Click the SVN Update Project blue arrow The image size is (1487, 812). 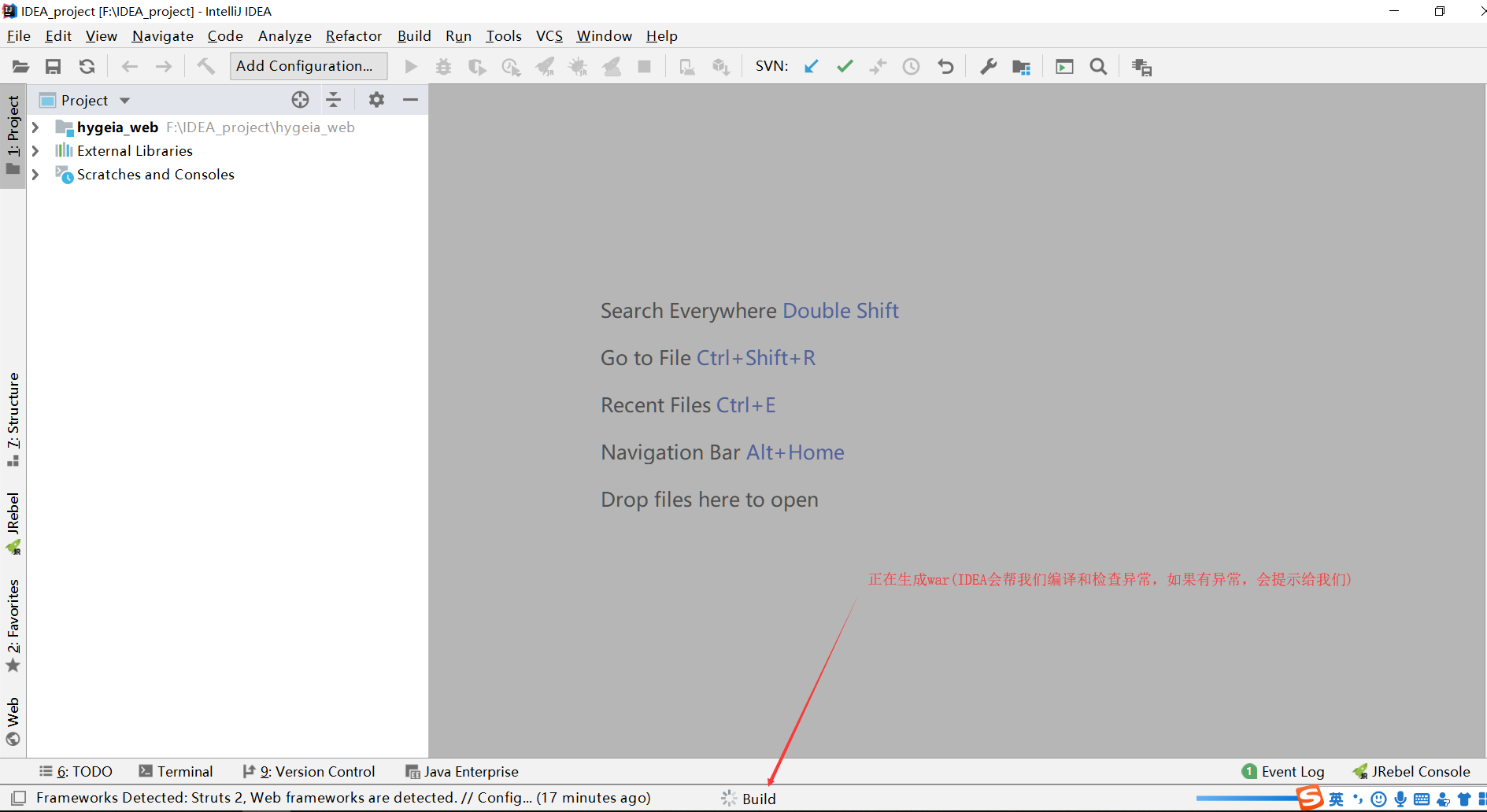[812, 67]
